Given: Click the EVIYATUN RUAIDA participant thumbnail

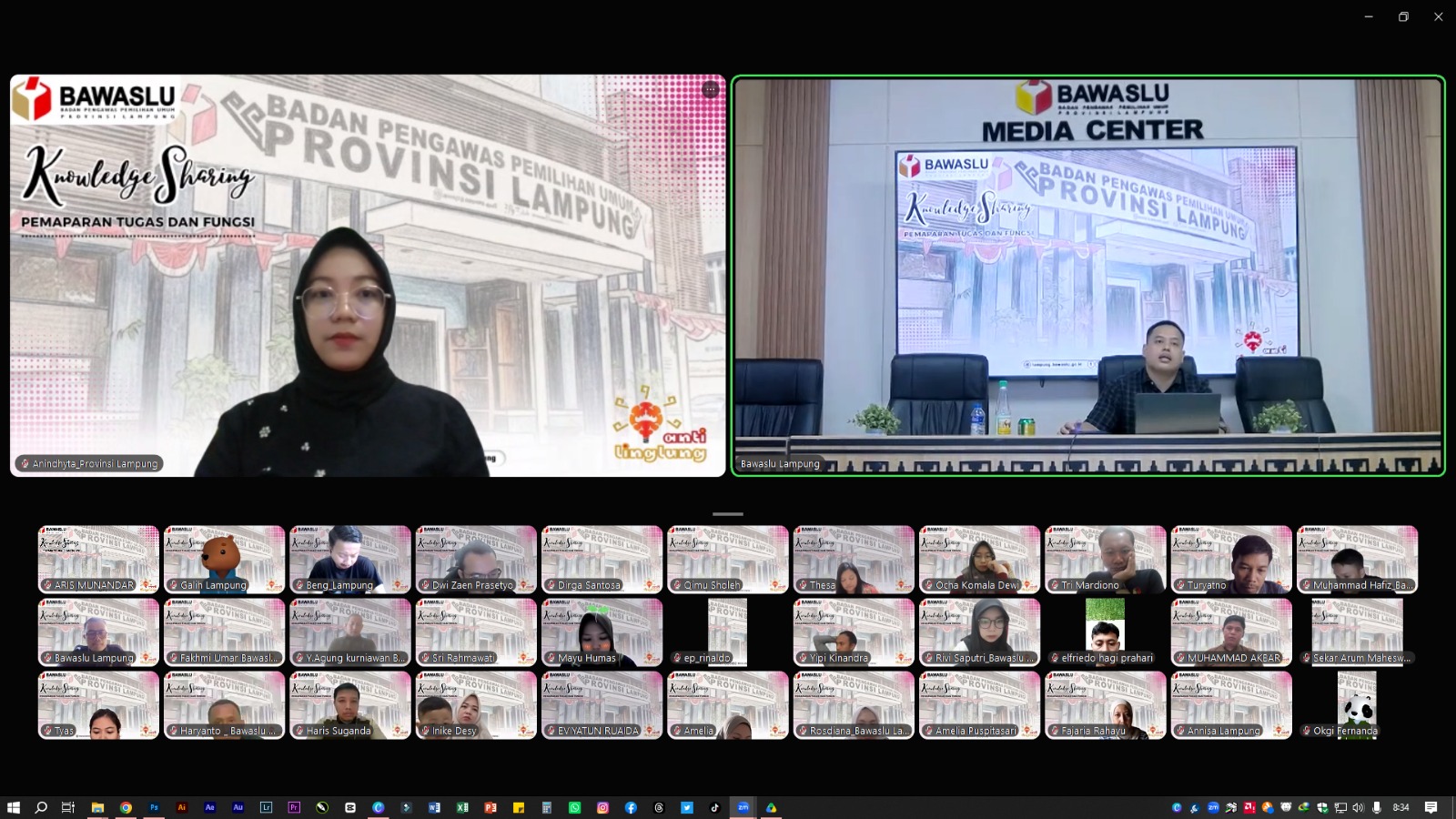Looking at the screenshot, I should pyautogui.click(x=602, y=705).
